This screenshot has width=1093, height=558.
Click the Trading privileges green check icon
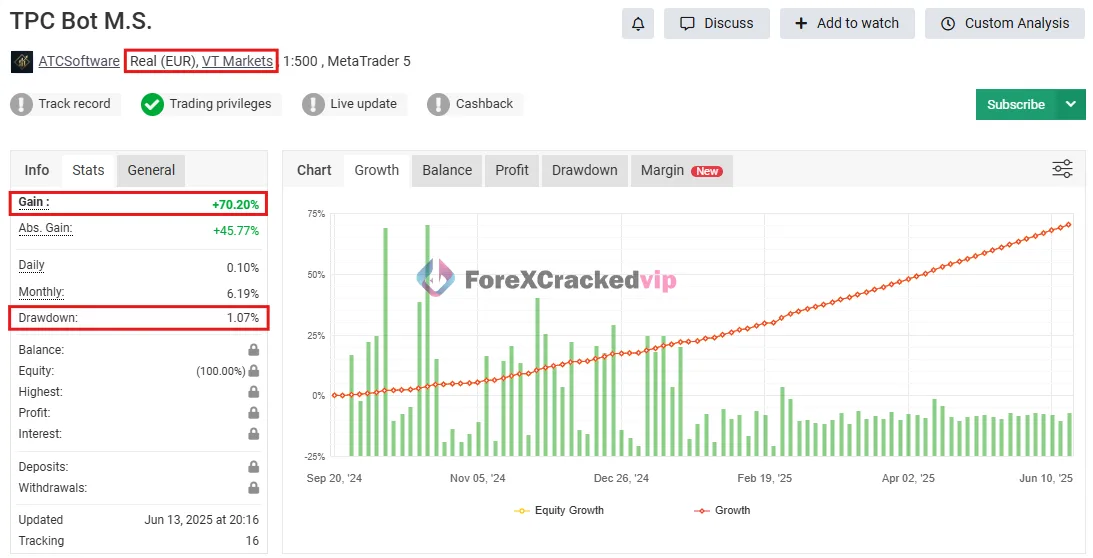[x=152, y=105]
